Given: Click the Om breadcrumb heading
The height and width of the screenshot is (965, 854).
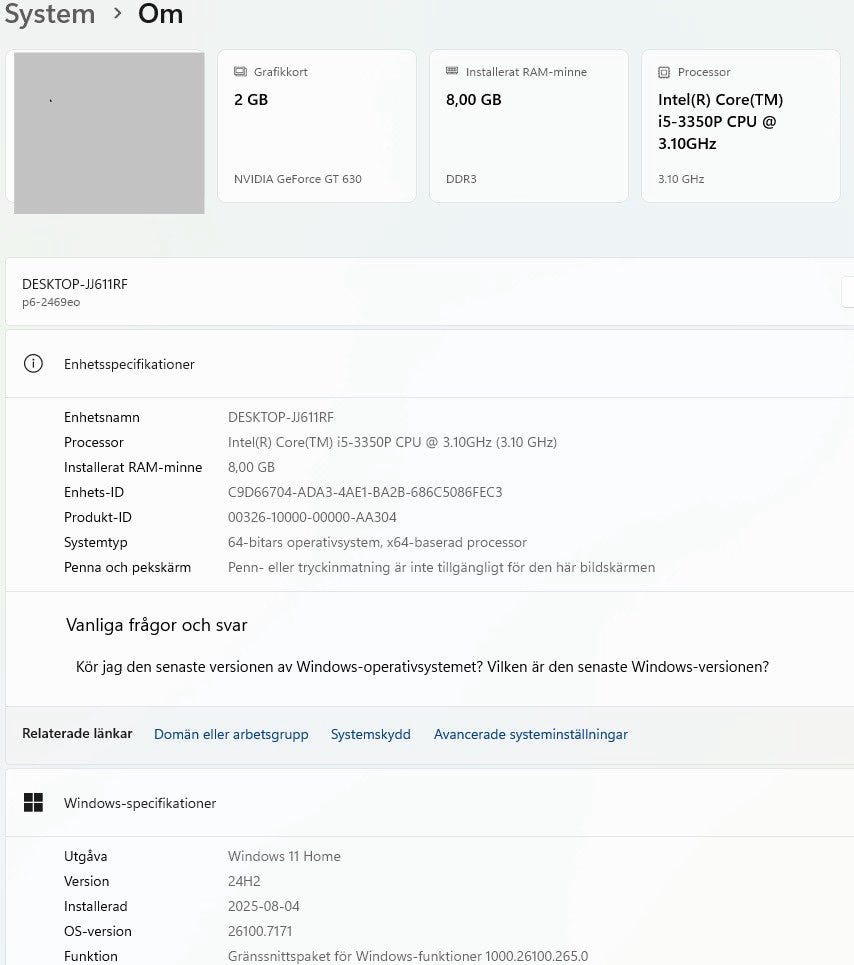Looking at the screenshot, I should [160, 14].
